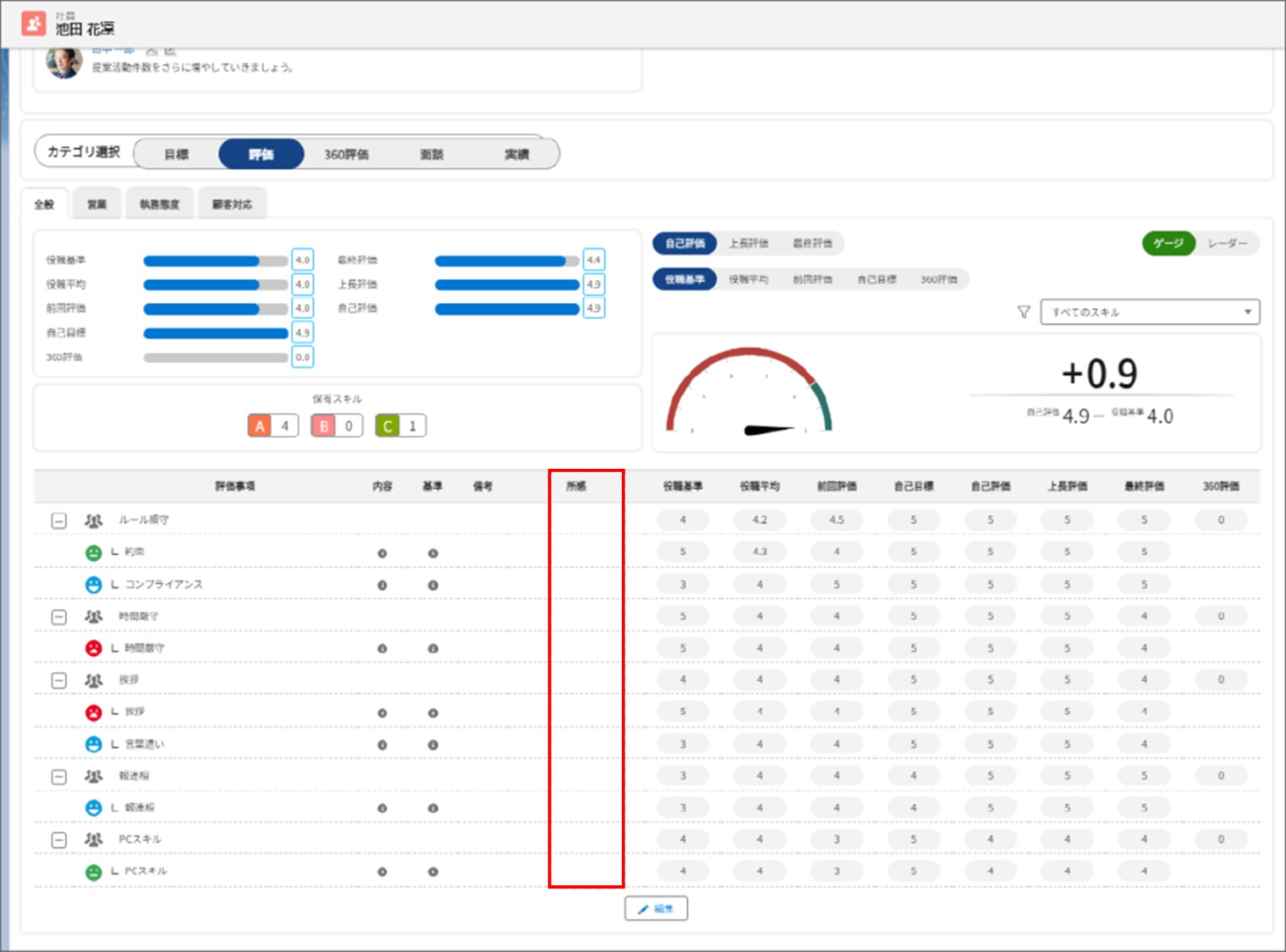The image size is (1286, 952).
Task: Collapse the ルール順守 group
Action: (58, 520)
